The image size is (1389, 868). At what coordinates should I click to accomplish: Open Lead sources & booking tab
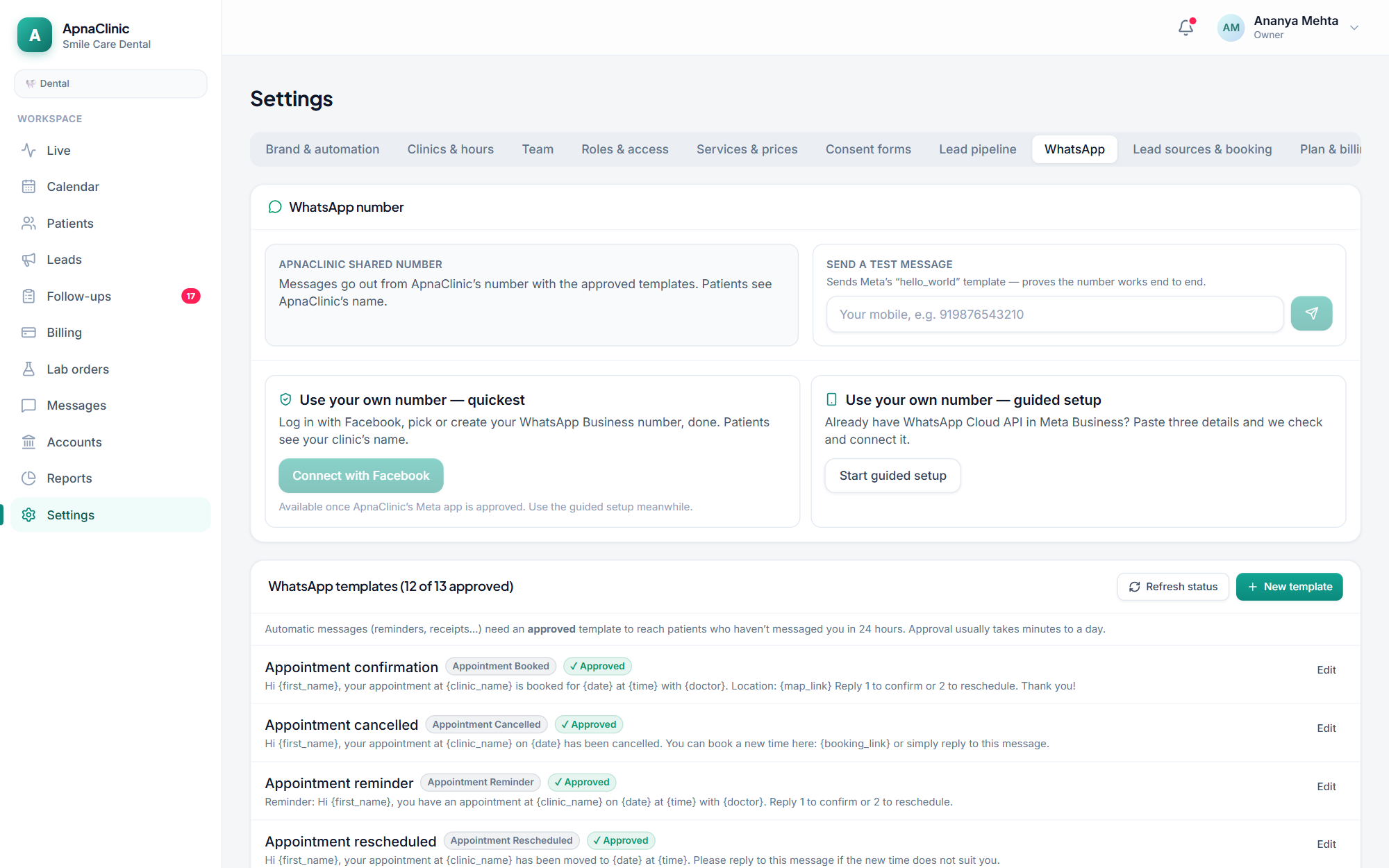click(1202, 149)
